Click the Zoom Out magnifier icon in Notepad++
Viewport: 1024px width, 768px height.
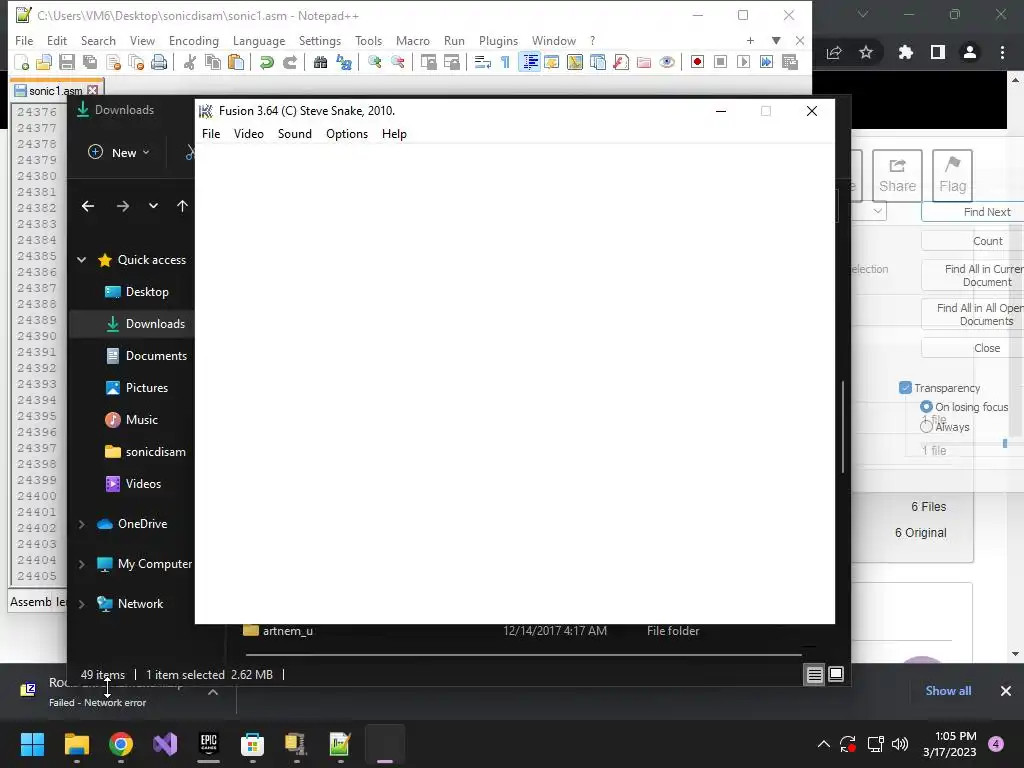click(397, 62)
